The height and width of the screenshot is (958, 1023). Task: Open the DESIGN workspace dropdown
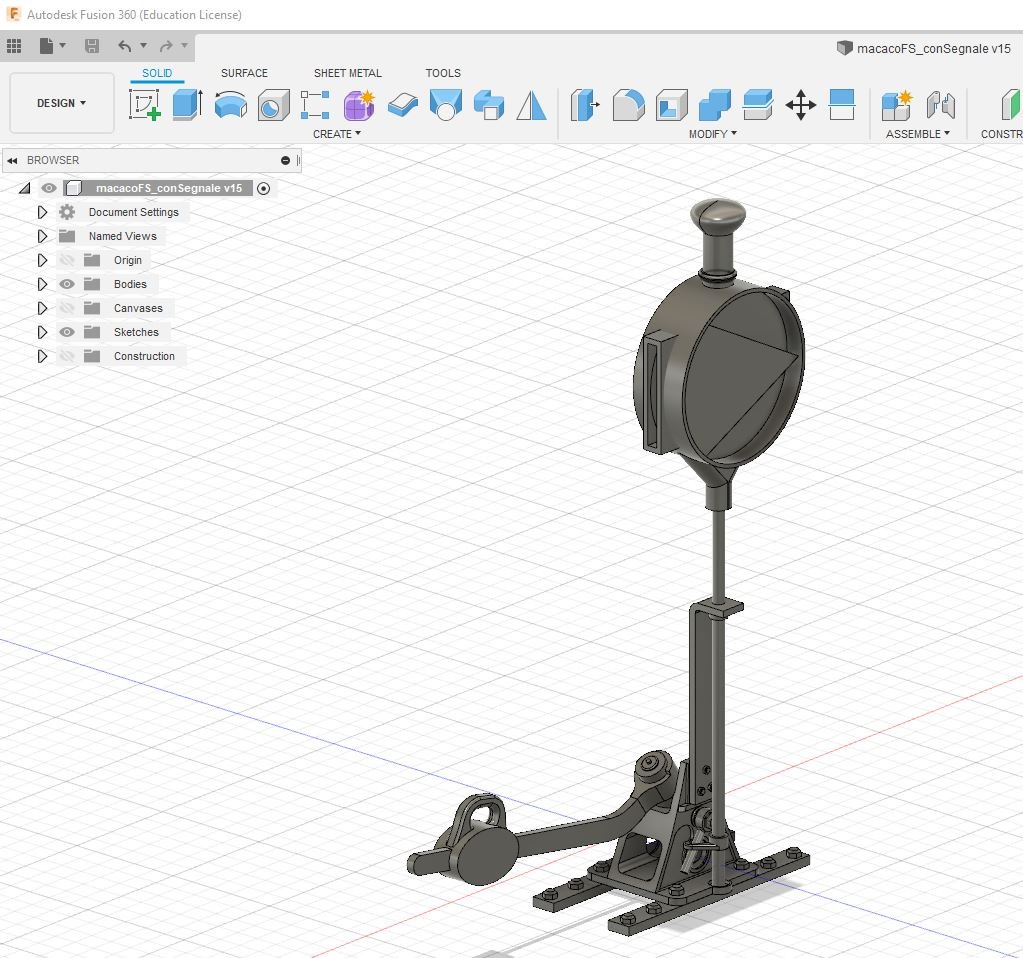61,103
